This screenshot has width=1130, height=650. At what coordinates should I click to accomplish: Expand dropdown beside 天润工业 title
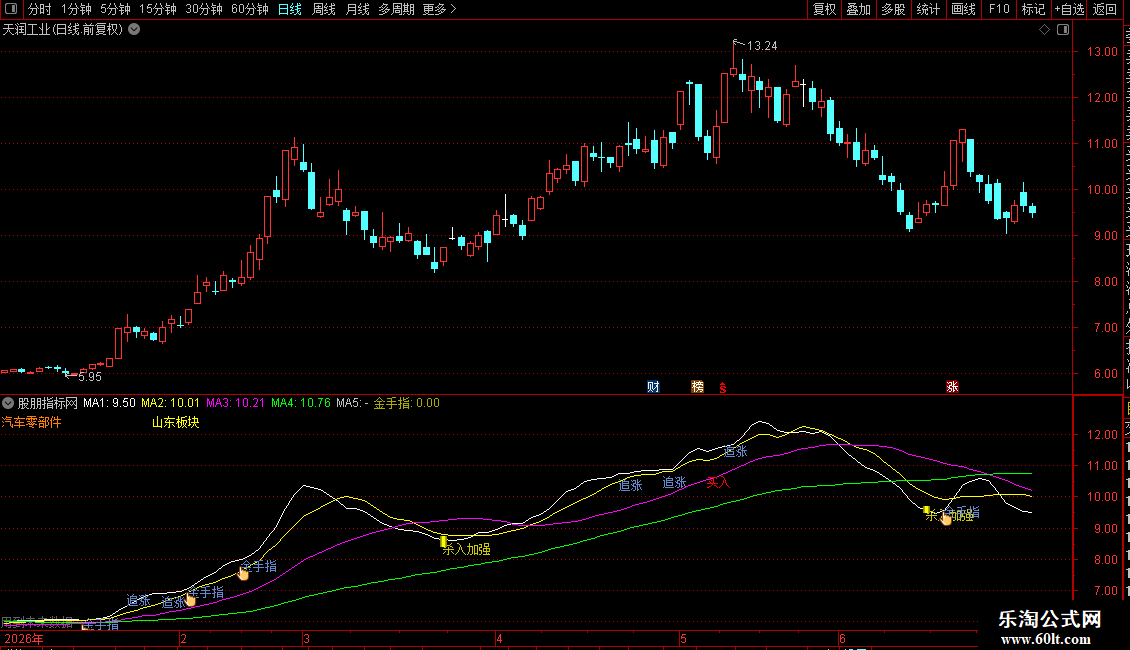pos(134,30)
